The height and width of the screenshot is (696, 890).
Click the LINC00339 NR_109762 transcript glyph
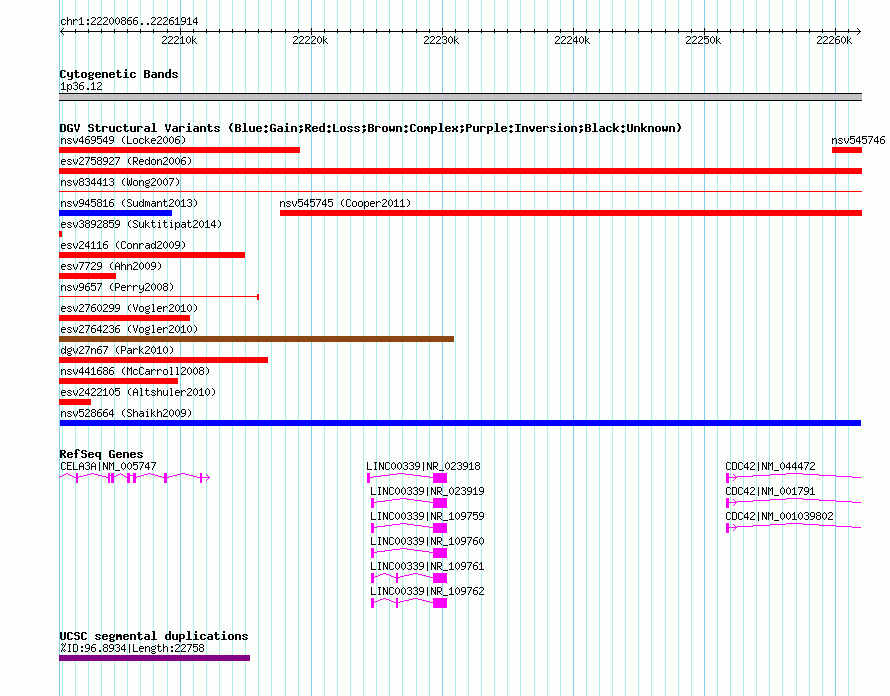pyautogui.click(x=409, y=603)
